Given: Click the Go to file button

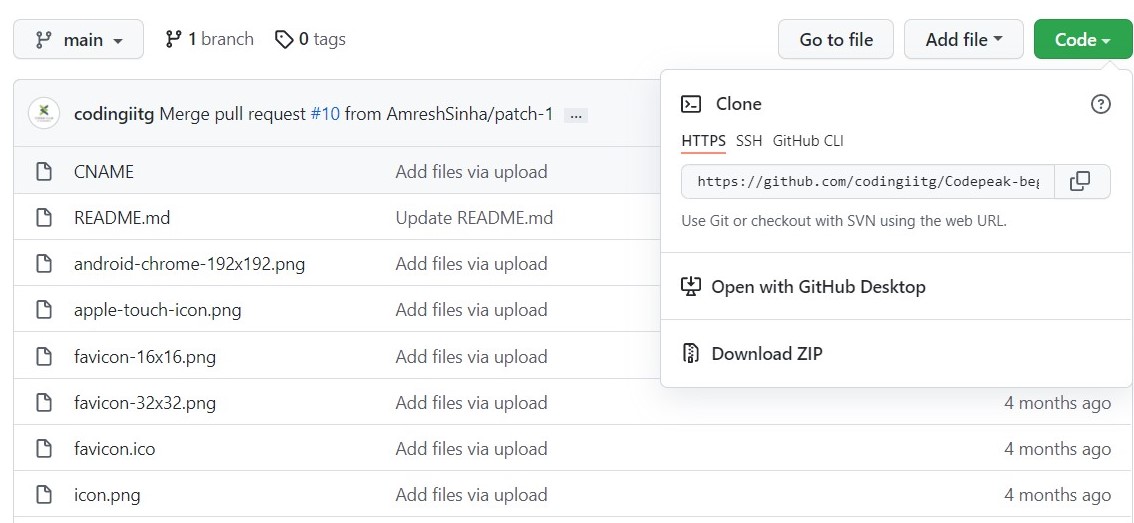Looking at the screenshot, I should [836, 40].
